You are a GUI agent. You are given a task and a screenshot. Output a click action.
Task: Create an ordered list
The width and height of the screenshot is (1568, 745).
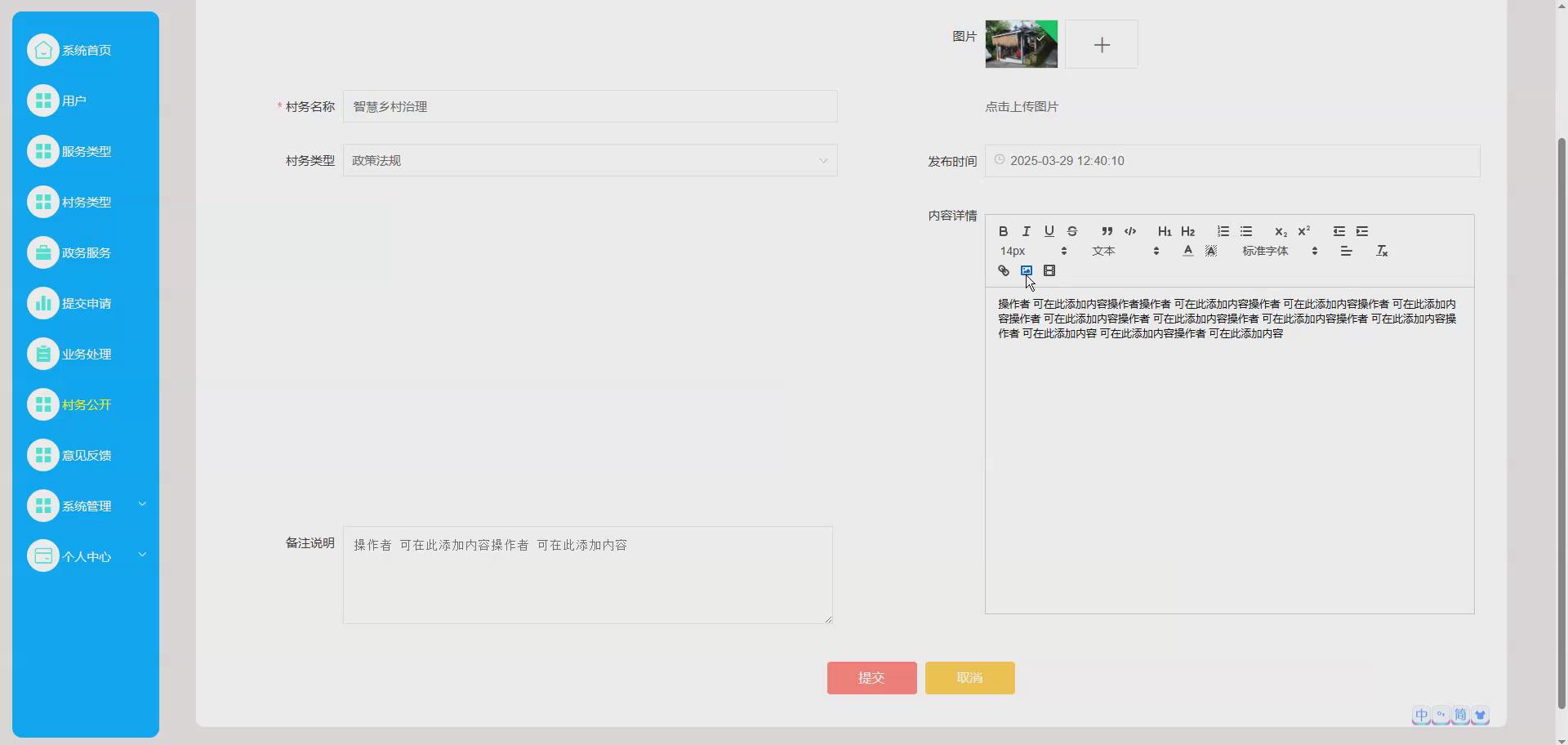1223,231
